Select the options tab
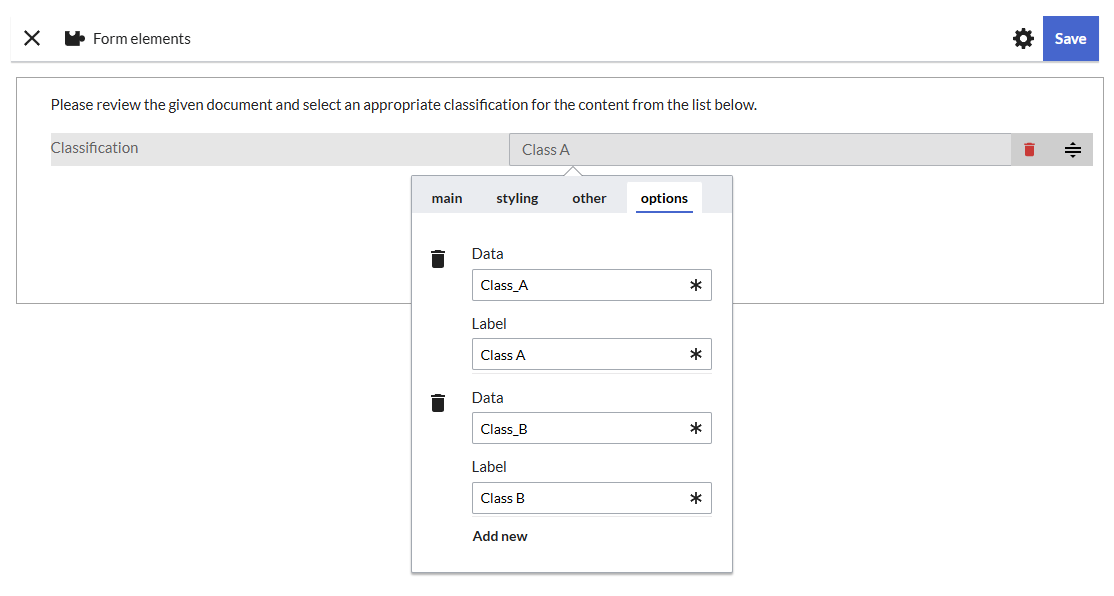Image resolution: width=1114 pixels, height=596 pixels. click(x=664, y=198)
